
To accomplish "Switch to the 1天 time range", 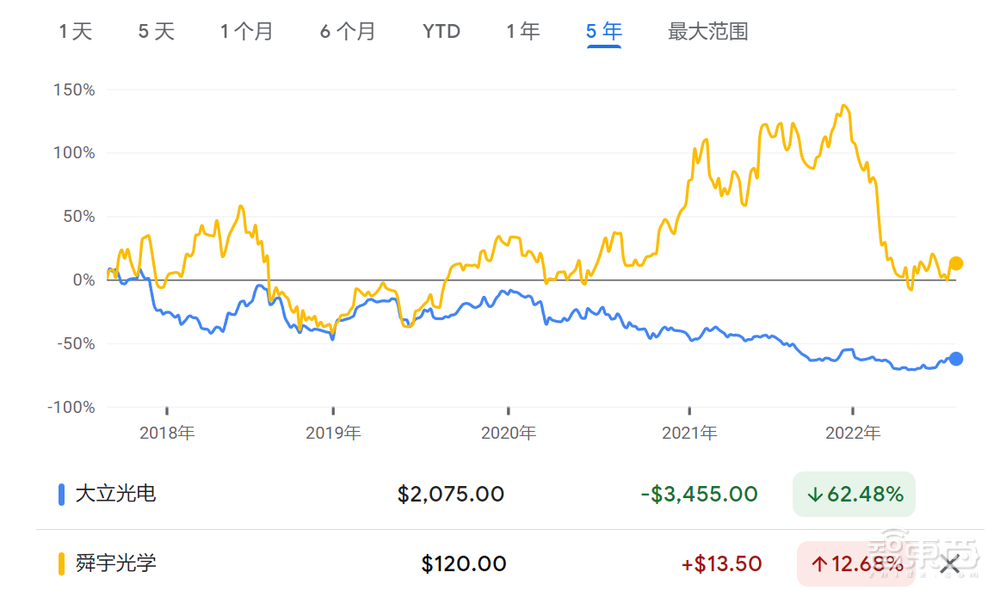I will [78, 31].
